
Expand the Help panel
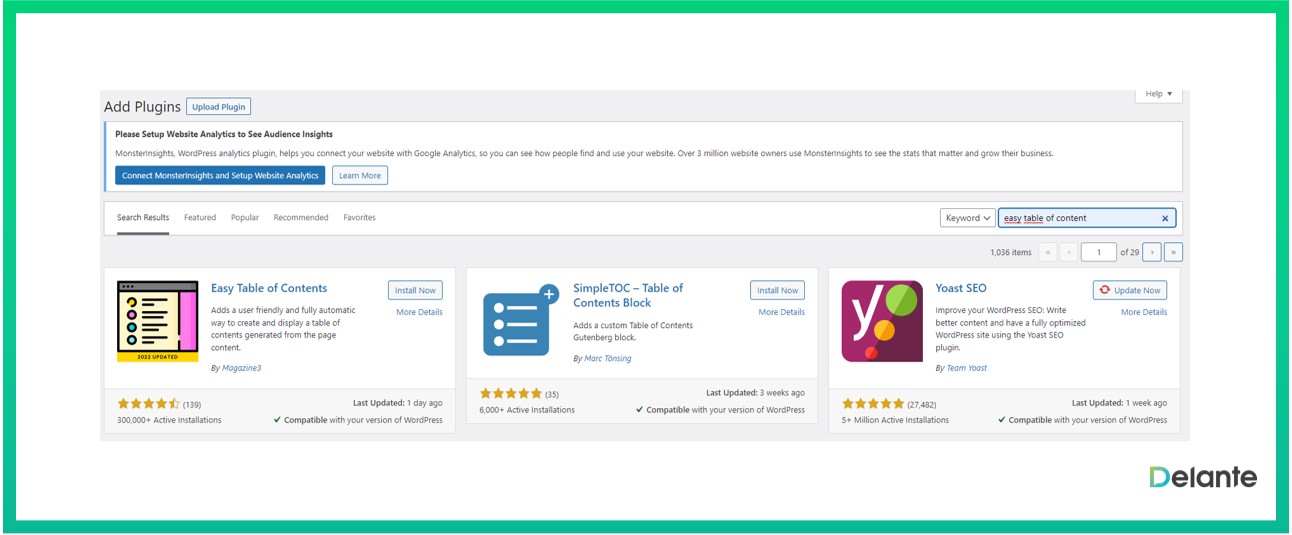1159,94
